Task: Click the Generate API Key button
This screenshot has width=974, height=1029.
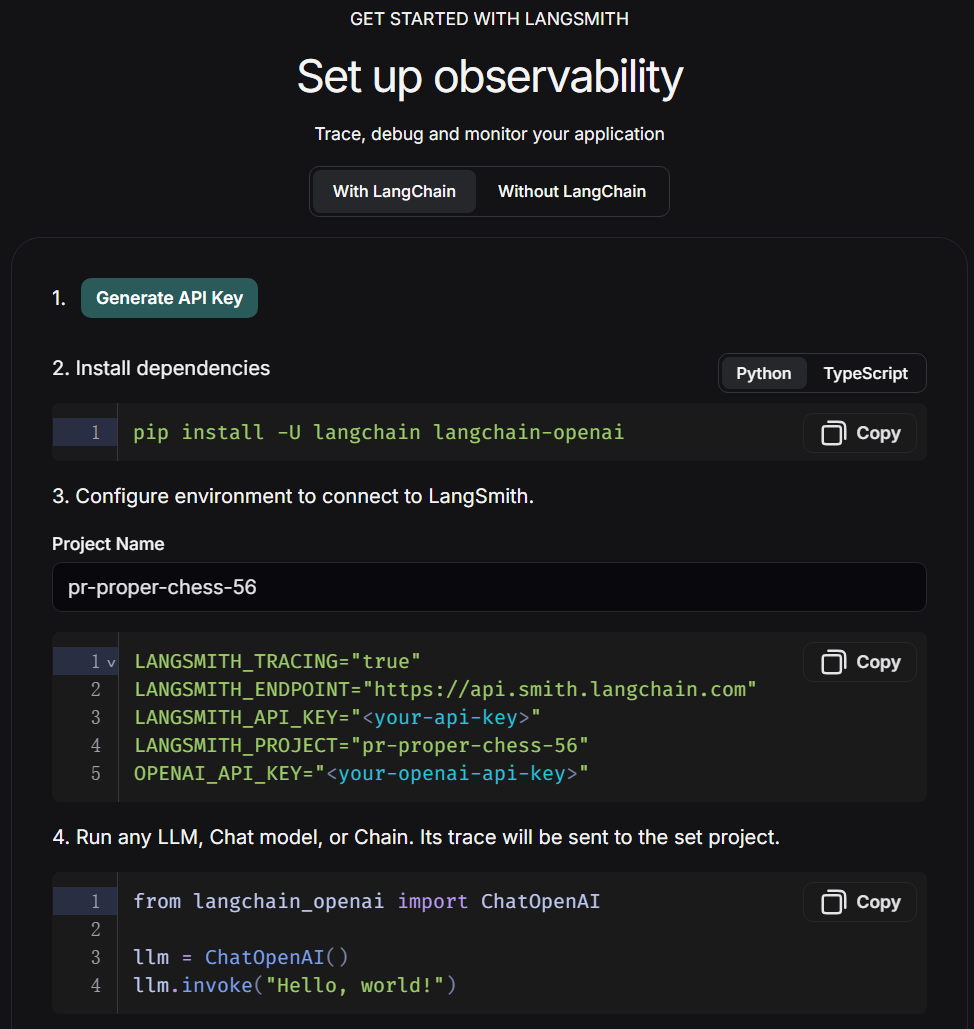Action: tap(169, 298)
